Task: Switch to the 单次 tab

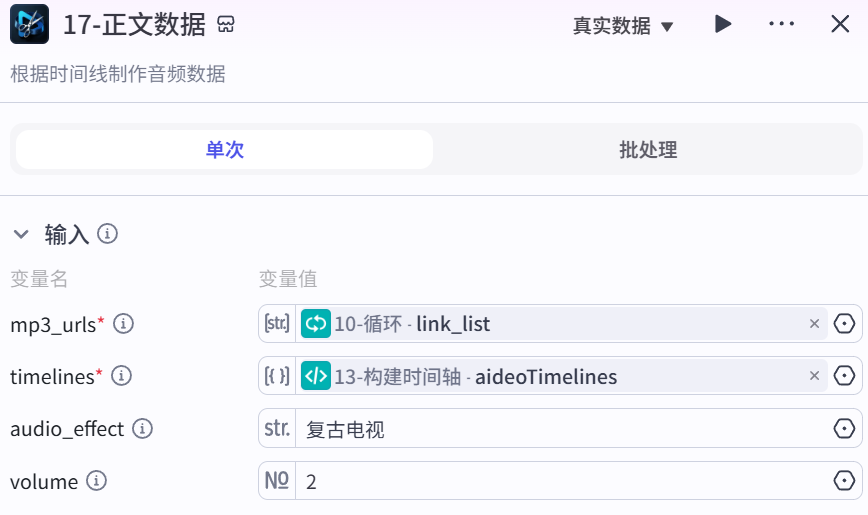Action: [x=224, y=150]
